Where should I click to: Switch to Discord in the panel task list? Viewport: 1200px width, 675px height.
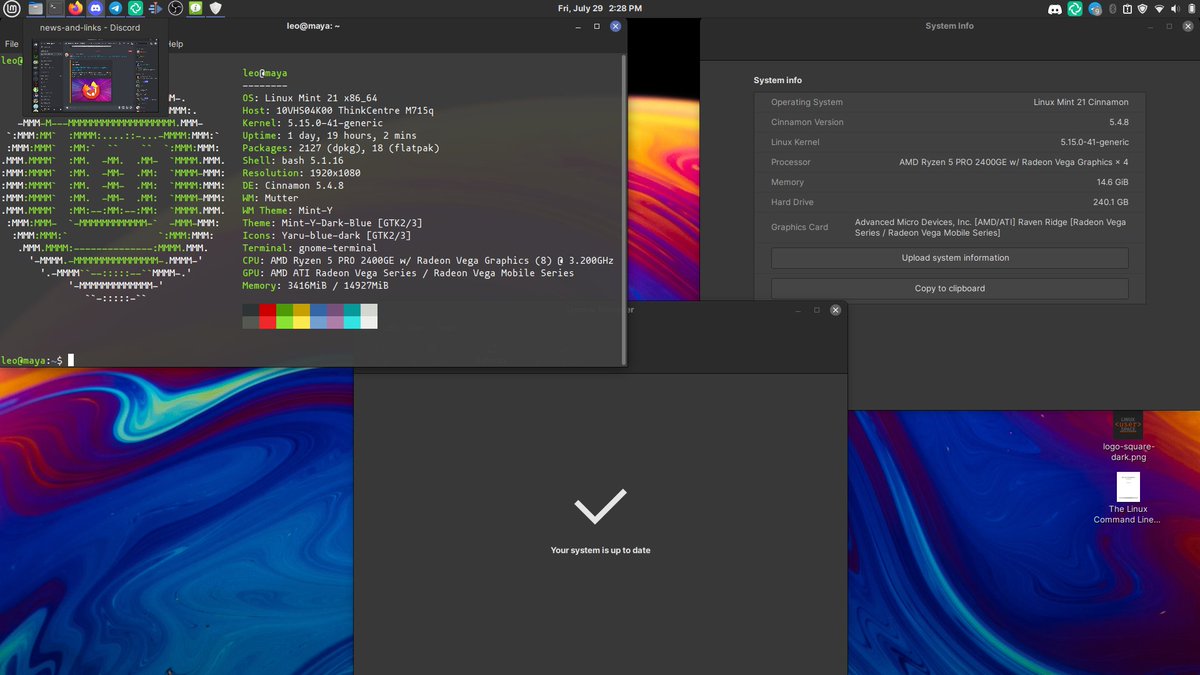coord(95,8)
